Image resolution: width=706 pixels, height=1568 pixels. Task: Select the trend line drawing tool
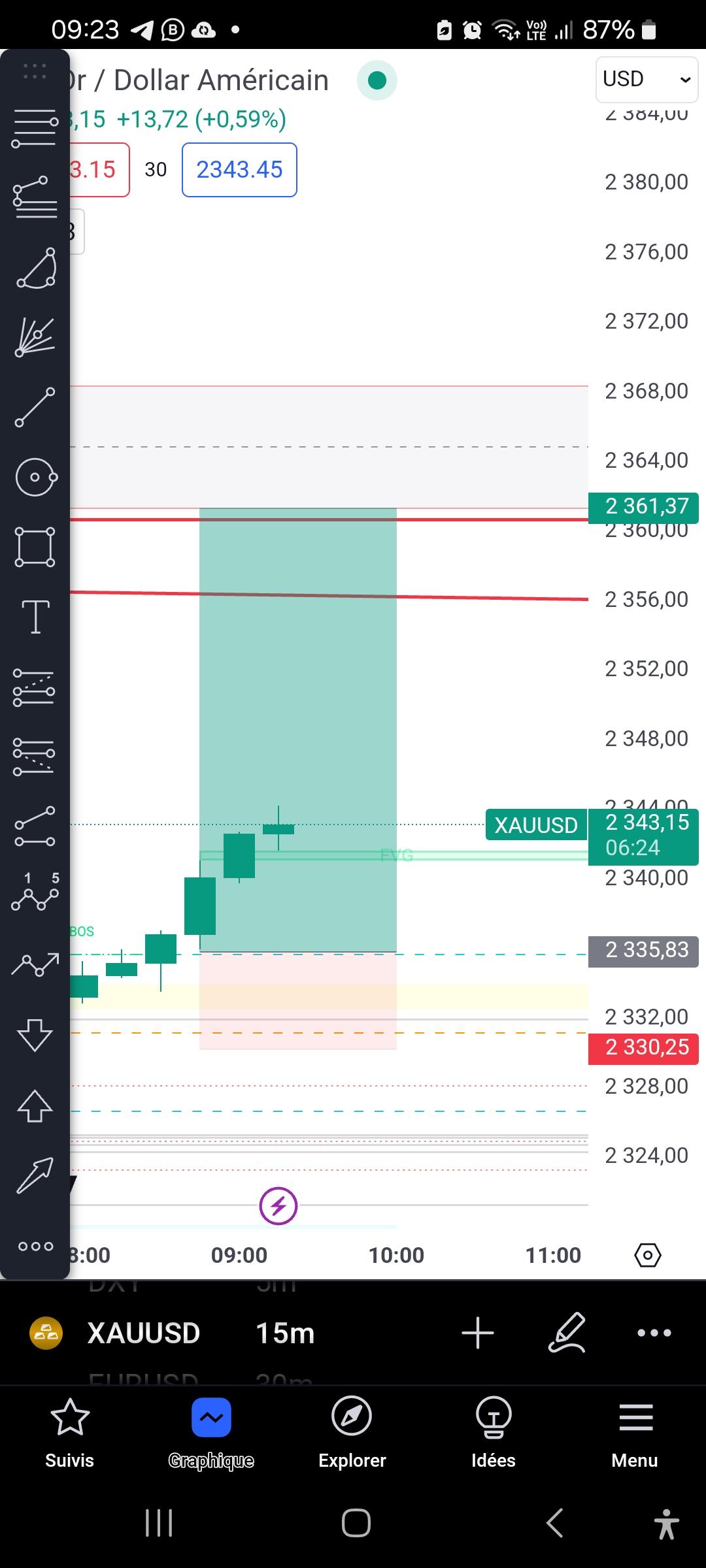pos(35,407)
